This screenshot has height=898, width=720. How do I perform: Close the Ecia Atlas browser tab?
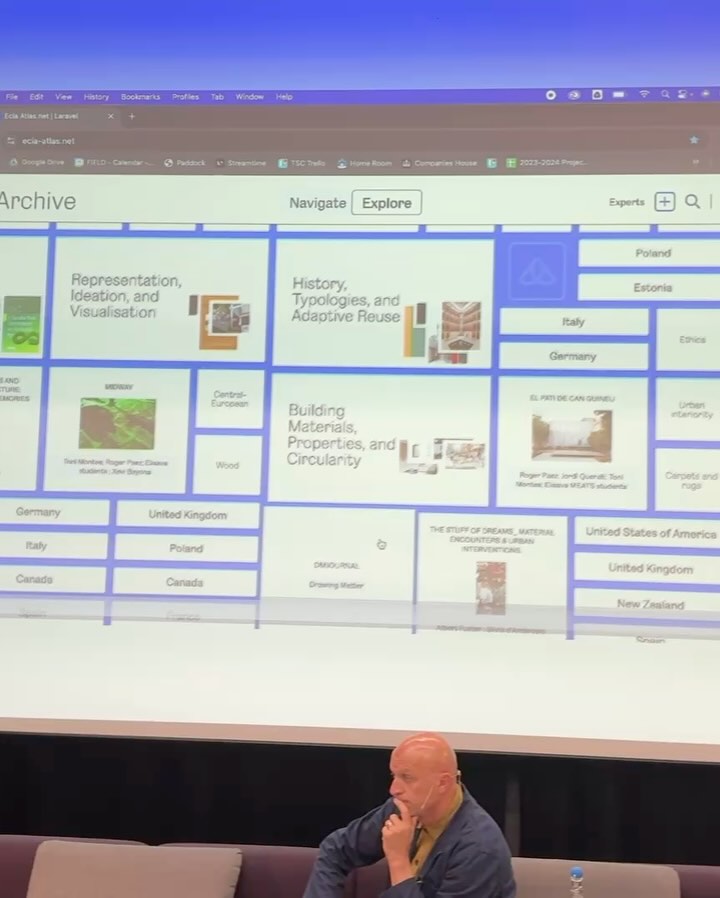coord(110,116)
